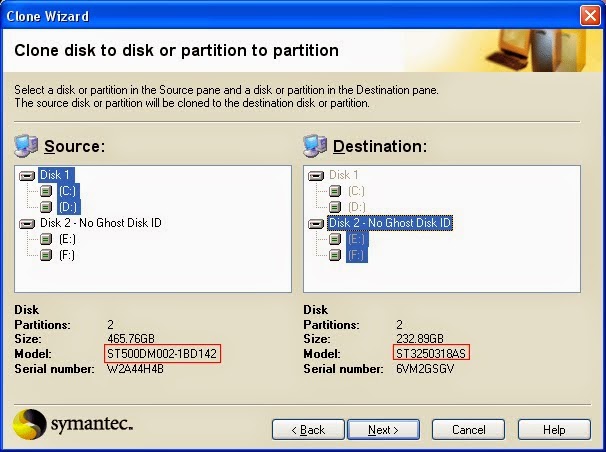The image size is (606, 452).
Task: Select Disk 2 - No Ghost Disk ID in Source
Action: 101,223
